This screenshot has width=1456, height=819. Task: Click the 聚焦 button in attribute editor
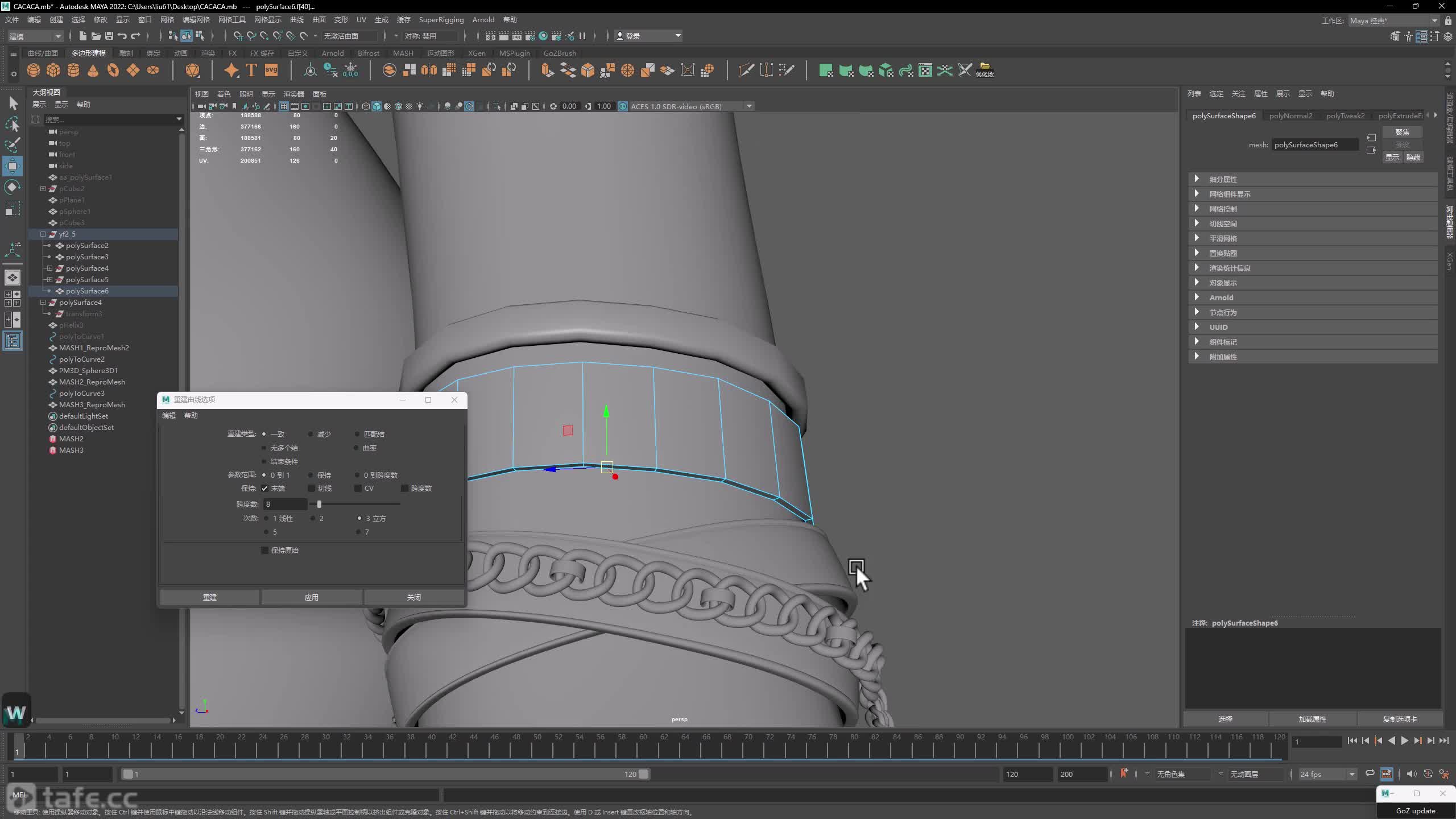1402,131
